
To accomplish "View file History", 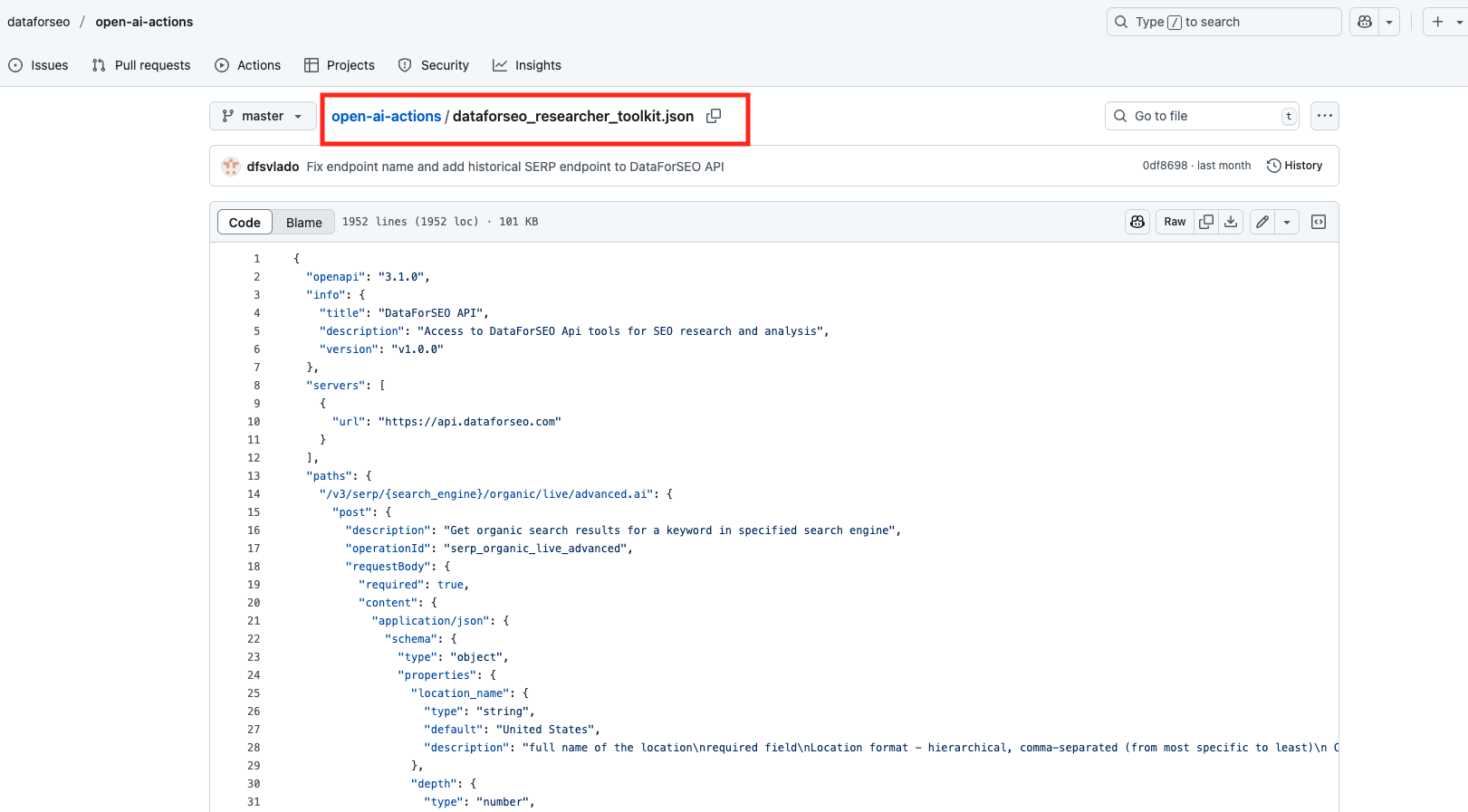I will coord(1294,166).
